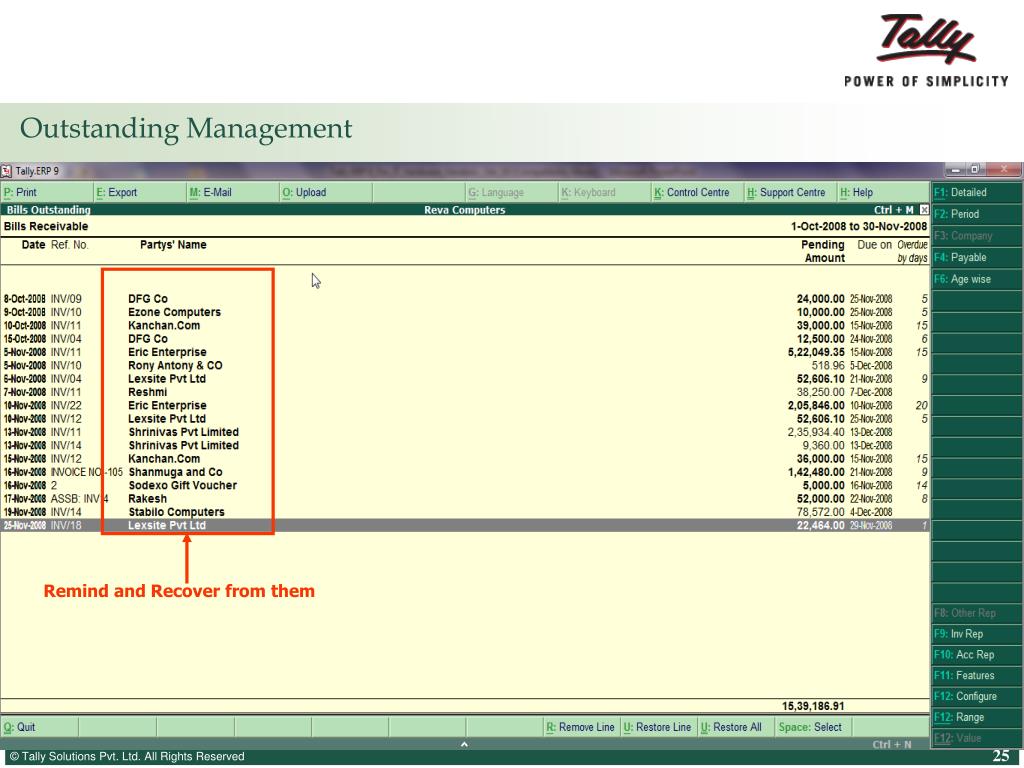Open K: Control Centre
The image size is (1024, 768).
point(698,193)
